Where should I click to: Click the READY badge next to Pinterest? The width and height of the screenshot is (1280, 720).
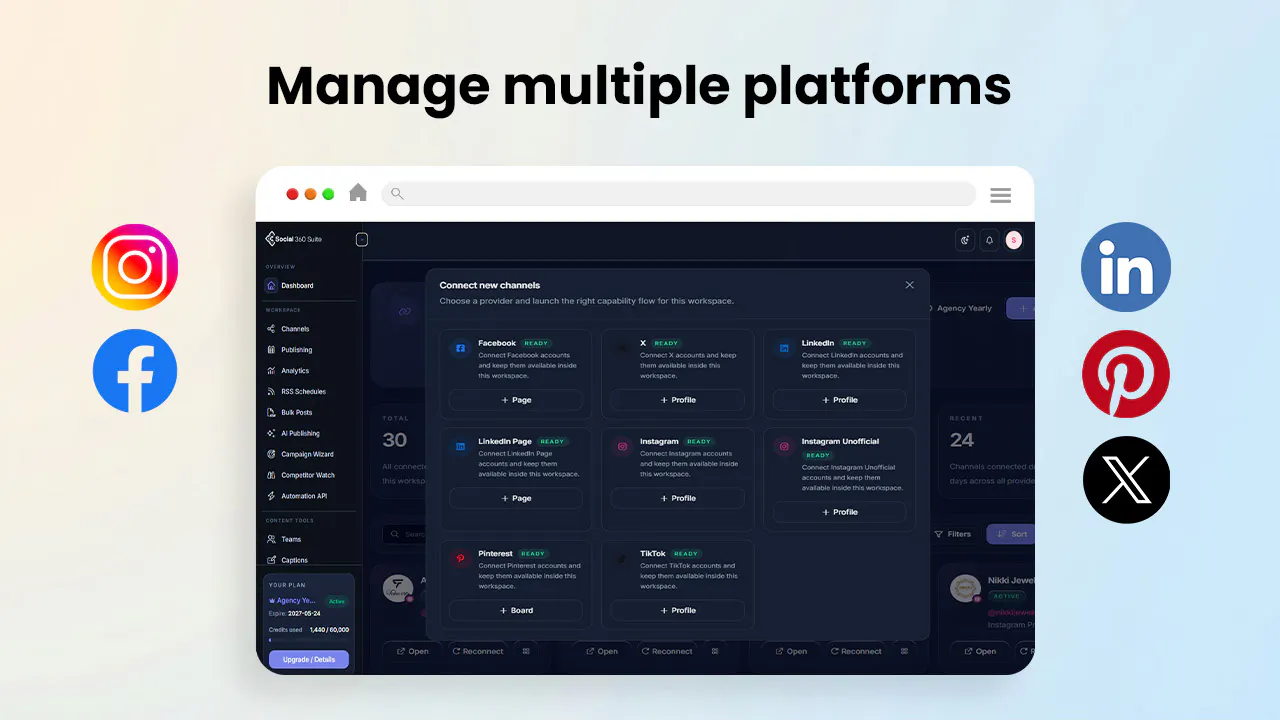pyautogui.click(x=533, y=553)
